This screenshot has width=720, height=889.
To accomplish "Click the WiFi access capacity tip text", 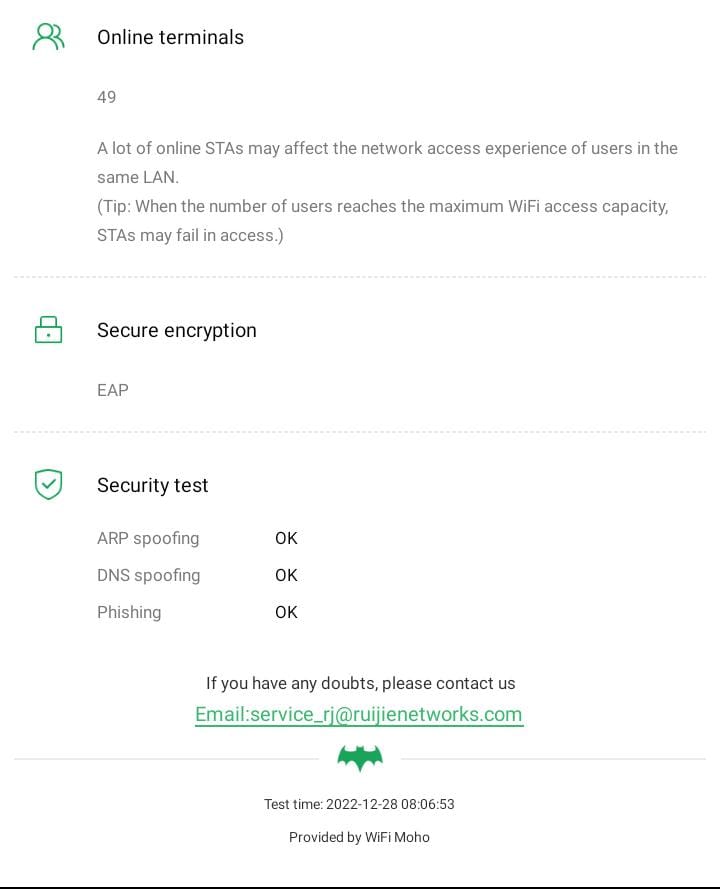I will tap(383, 220).
